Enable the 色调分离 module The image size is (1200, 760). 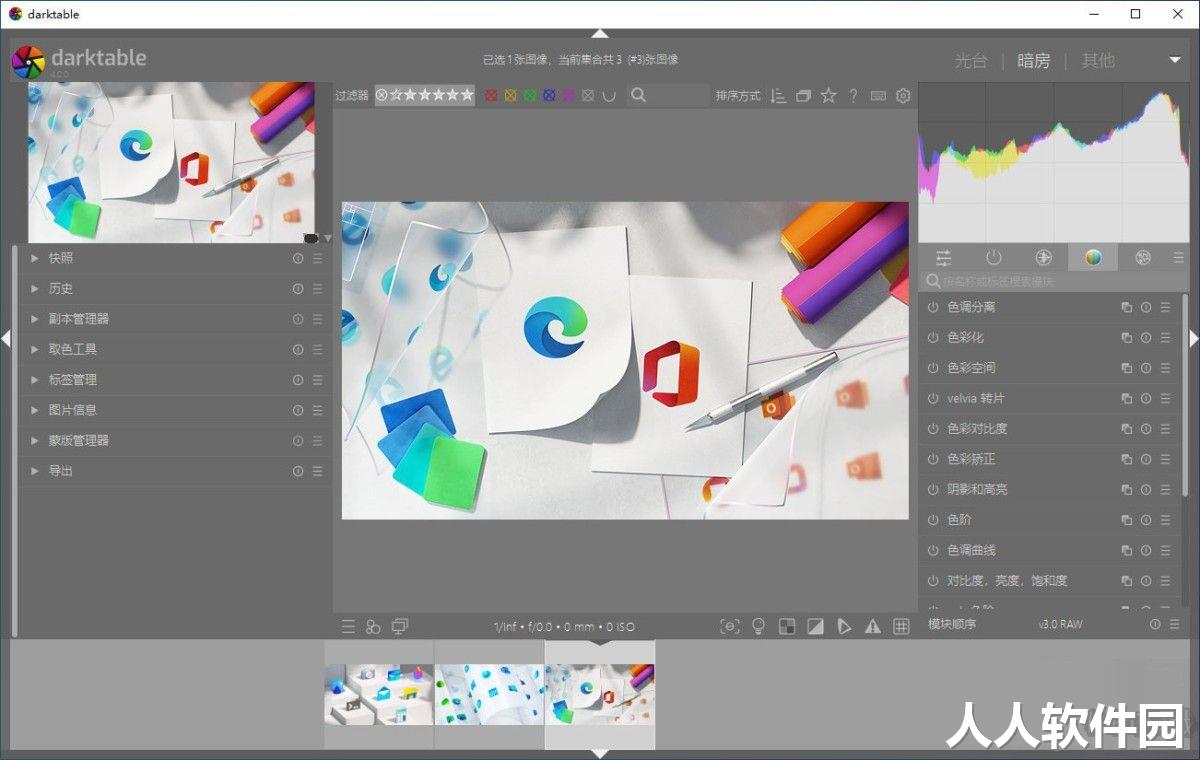point(933,308)
